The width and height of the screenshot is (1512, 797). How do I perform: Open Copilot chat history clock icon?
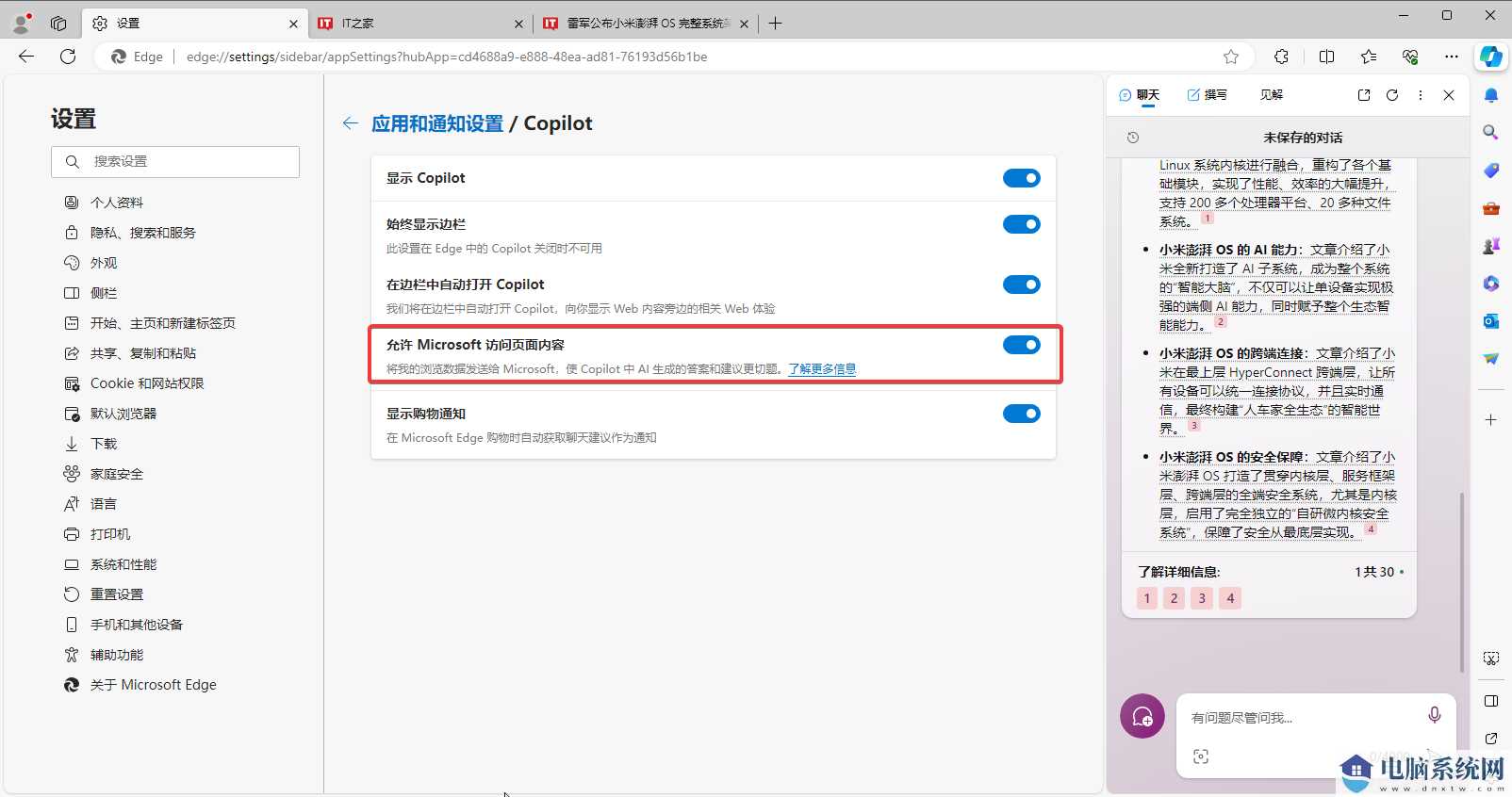1133,138
